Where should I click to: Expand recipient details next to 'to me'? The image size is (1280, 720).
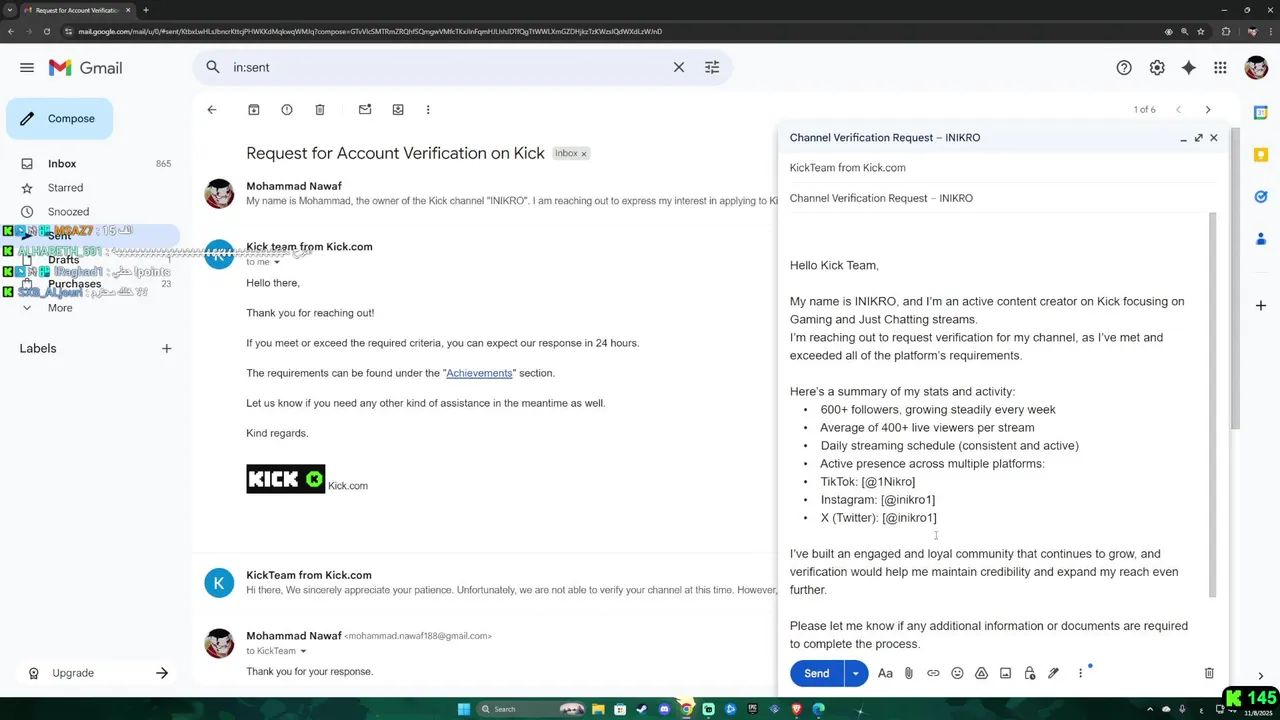click(x=277, y=262)
